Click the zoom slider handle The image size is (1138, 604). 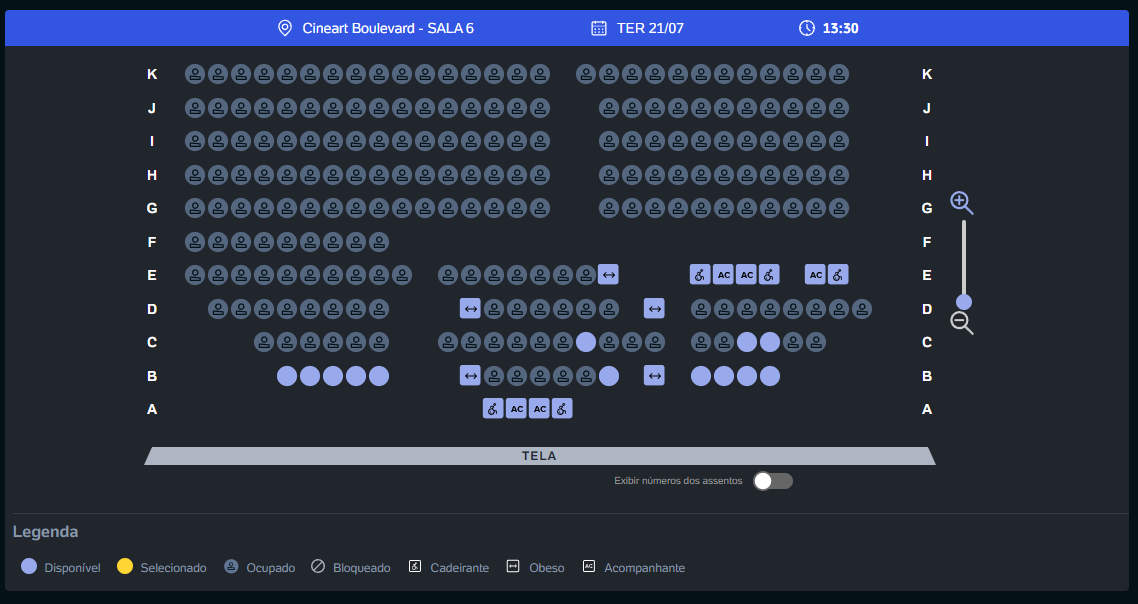(964, 302)
